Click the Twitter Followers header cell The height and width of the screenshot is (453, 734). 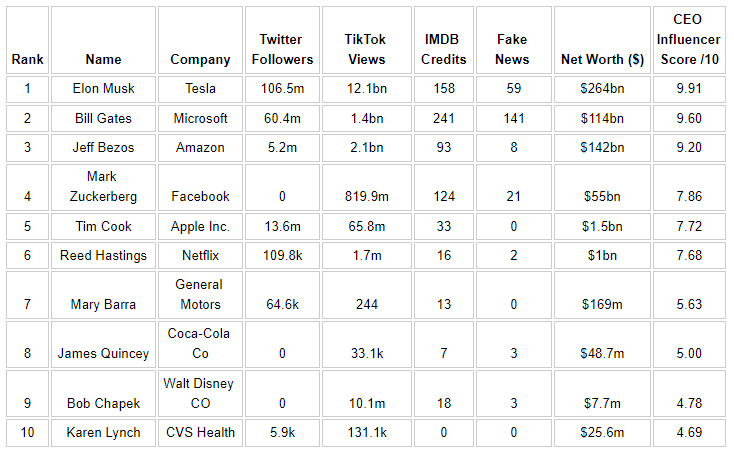280,49
